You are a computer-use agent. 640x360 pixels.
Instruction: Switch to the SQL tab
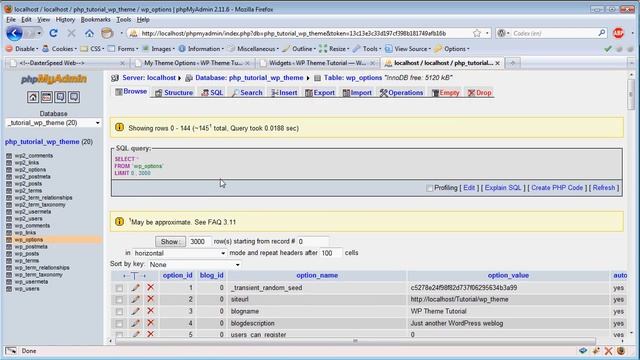coord(212,93)
